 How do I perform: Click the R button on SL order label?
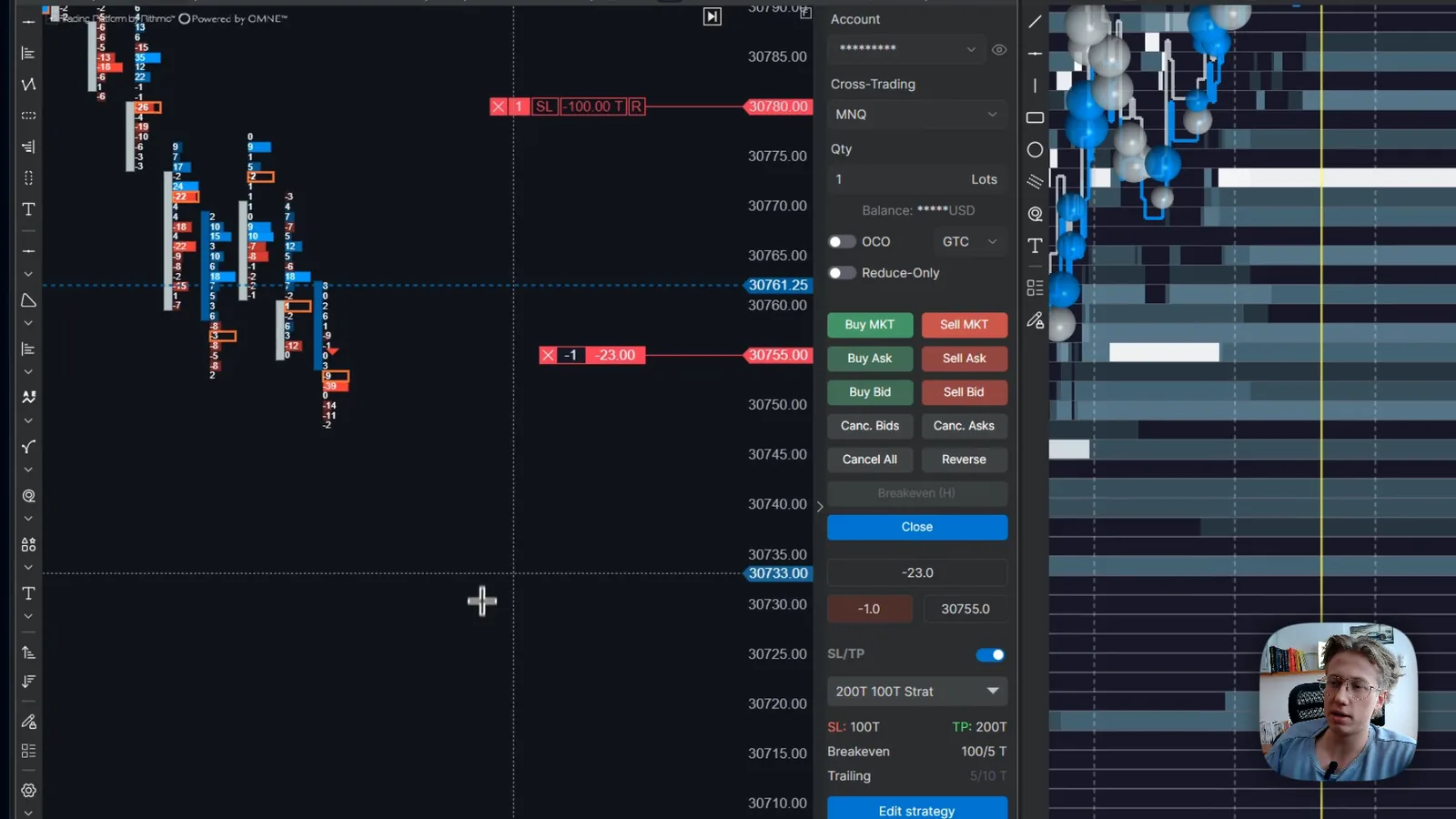tap(636, 106)
